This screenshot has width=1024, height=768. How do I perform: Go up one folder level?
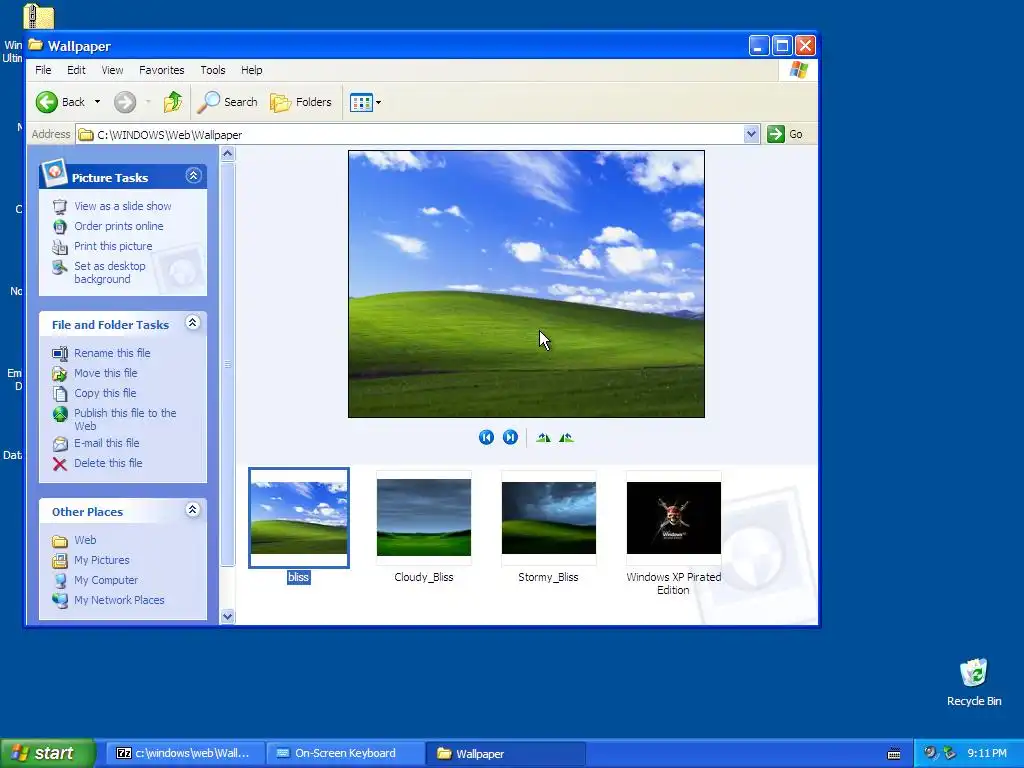click(173, 102)
